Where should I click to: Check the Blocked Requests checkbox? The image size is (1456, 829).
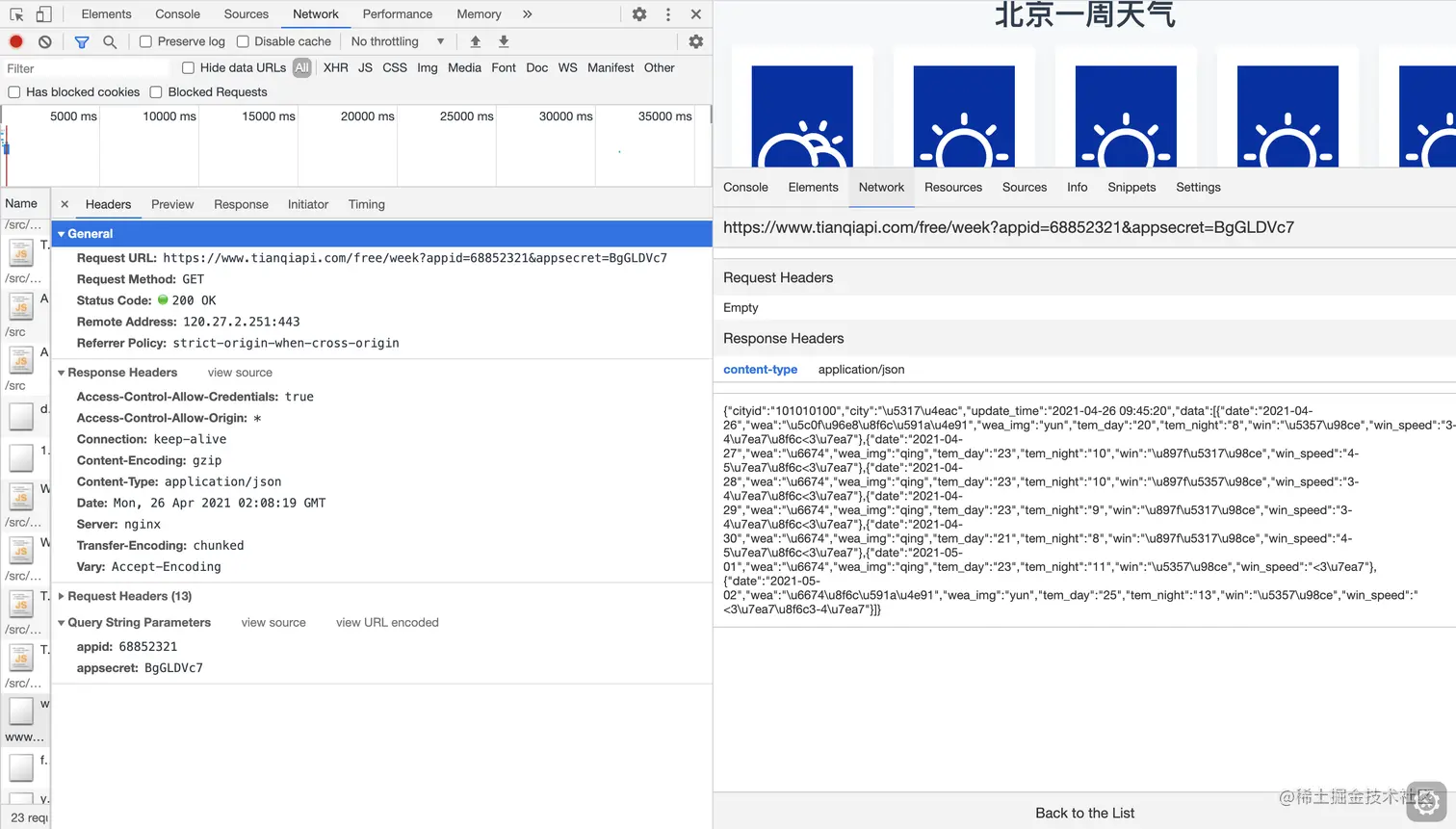pos(156,92)
